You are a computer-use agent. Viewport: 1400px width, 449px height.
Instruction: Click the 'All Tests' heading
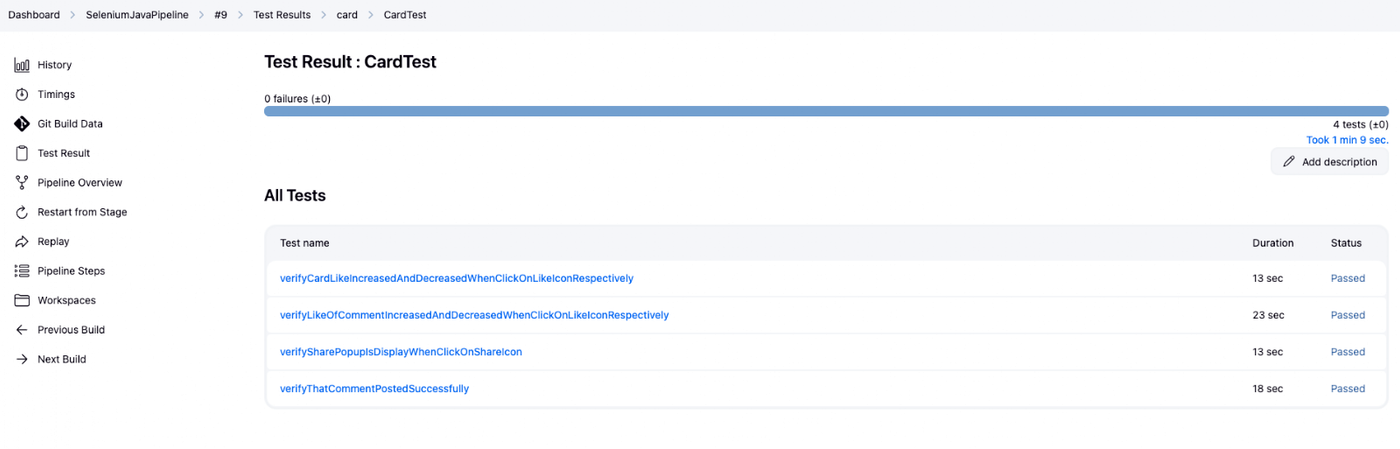click(x=295, y=196)
